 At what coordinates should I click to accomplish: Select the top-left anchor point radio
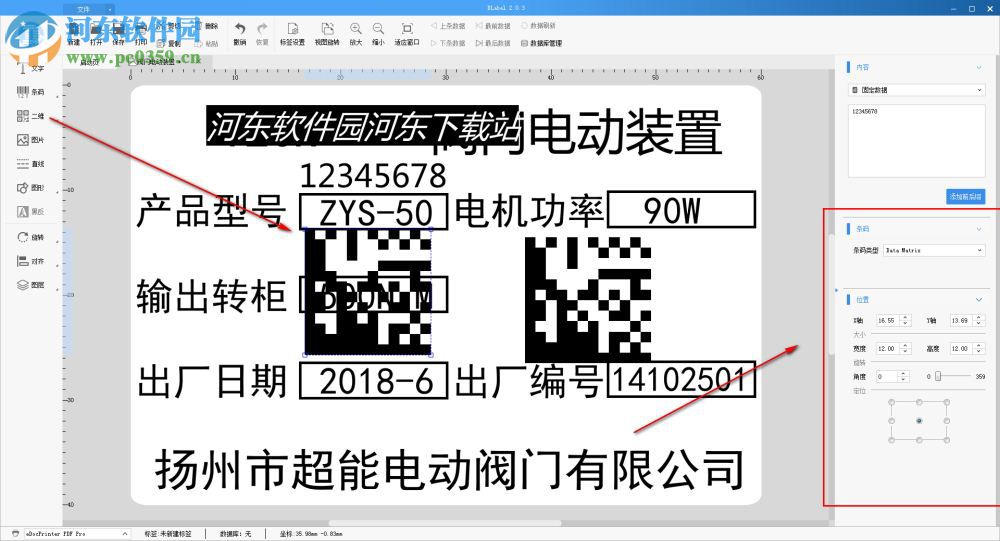[892, 402]
